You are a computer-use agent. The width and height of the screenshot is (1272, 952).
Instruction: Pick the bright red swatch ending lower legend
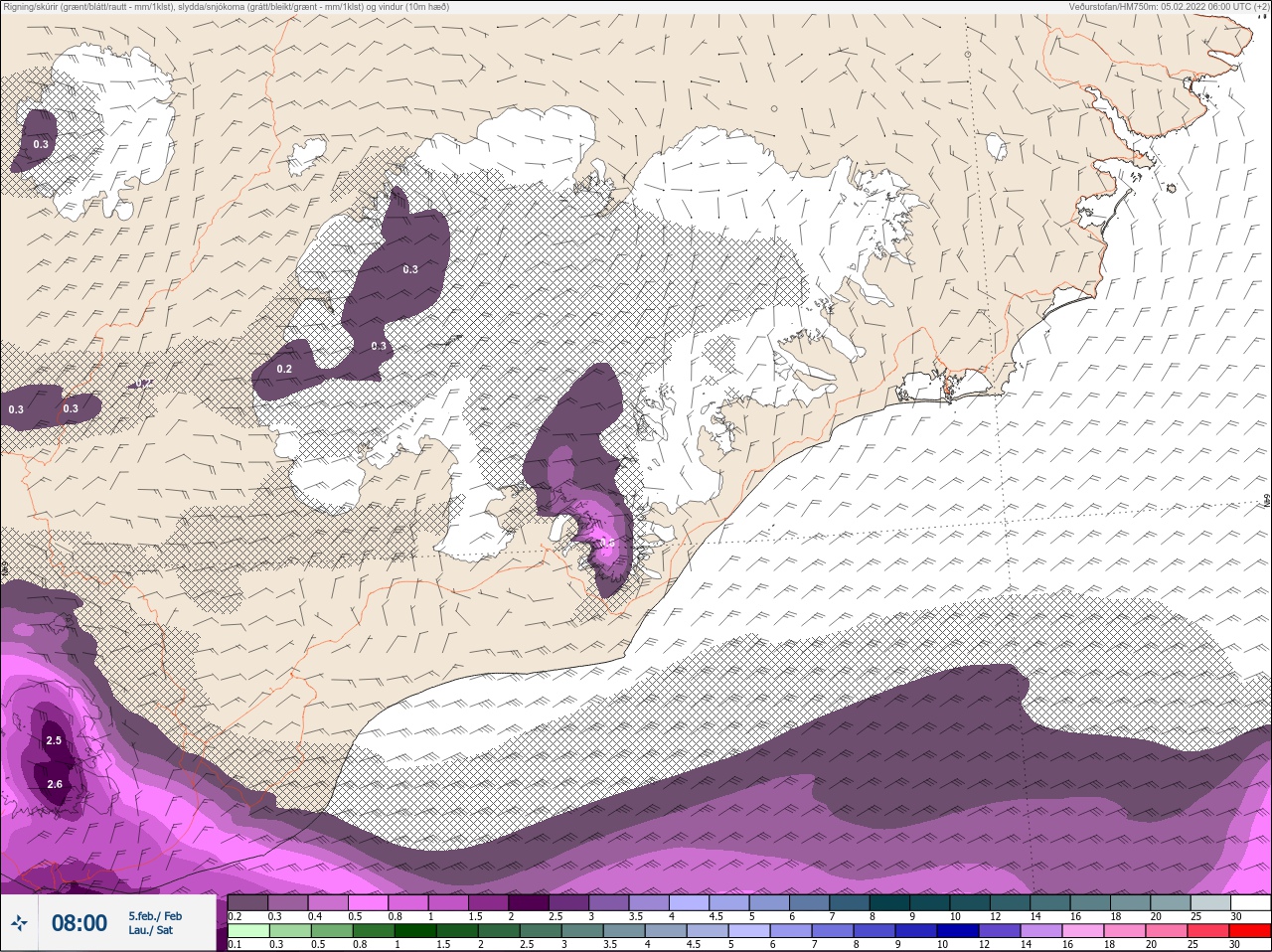[1249, 931]
